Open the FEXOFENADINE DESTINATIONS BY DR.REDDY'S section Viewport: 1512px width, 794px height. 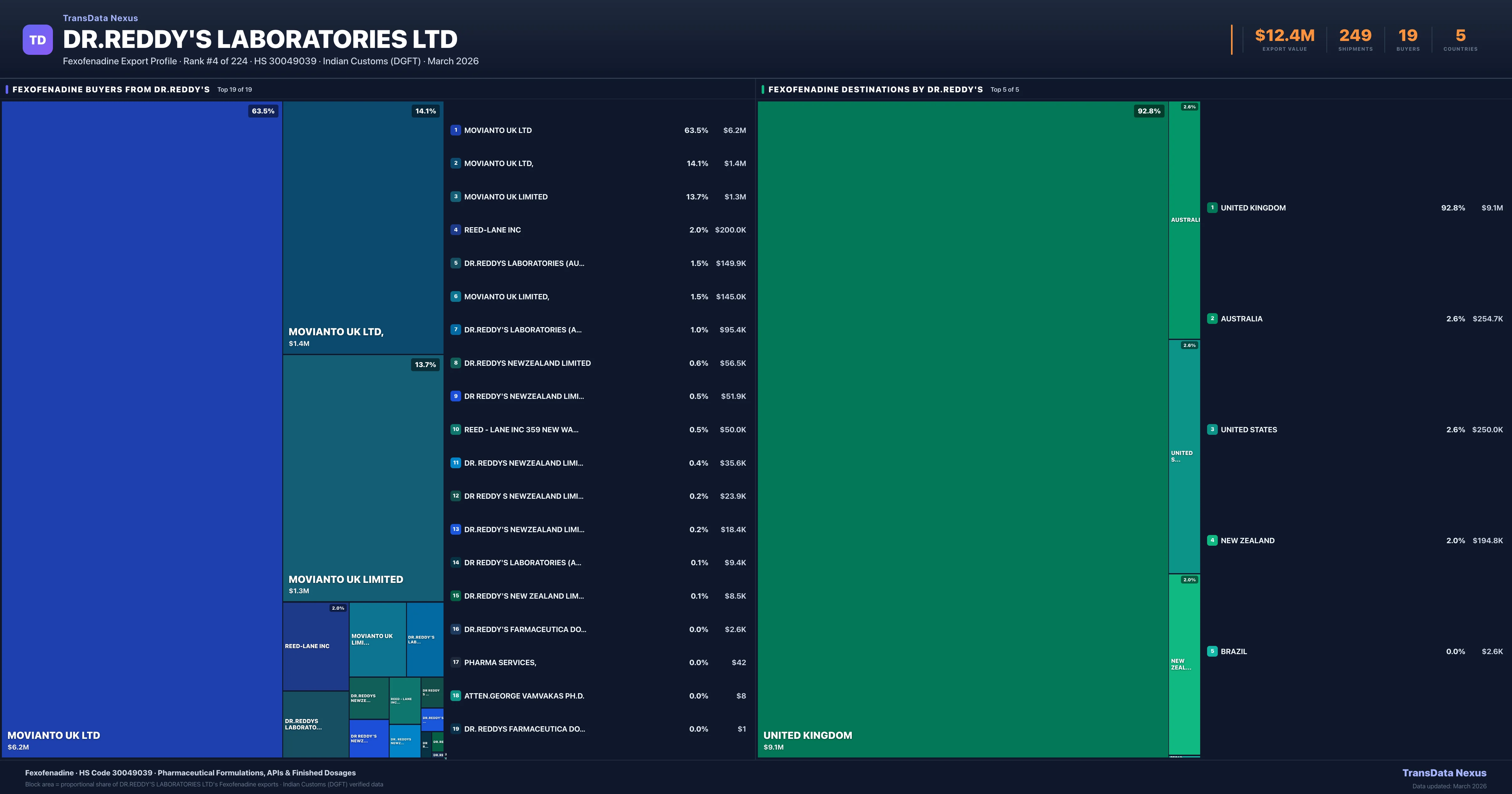(876, 89)
